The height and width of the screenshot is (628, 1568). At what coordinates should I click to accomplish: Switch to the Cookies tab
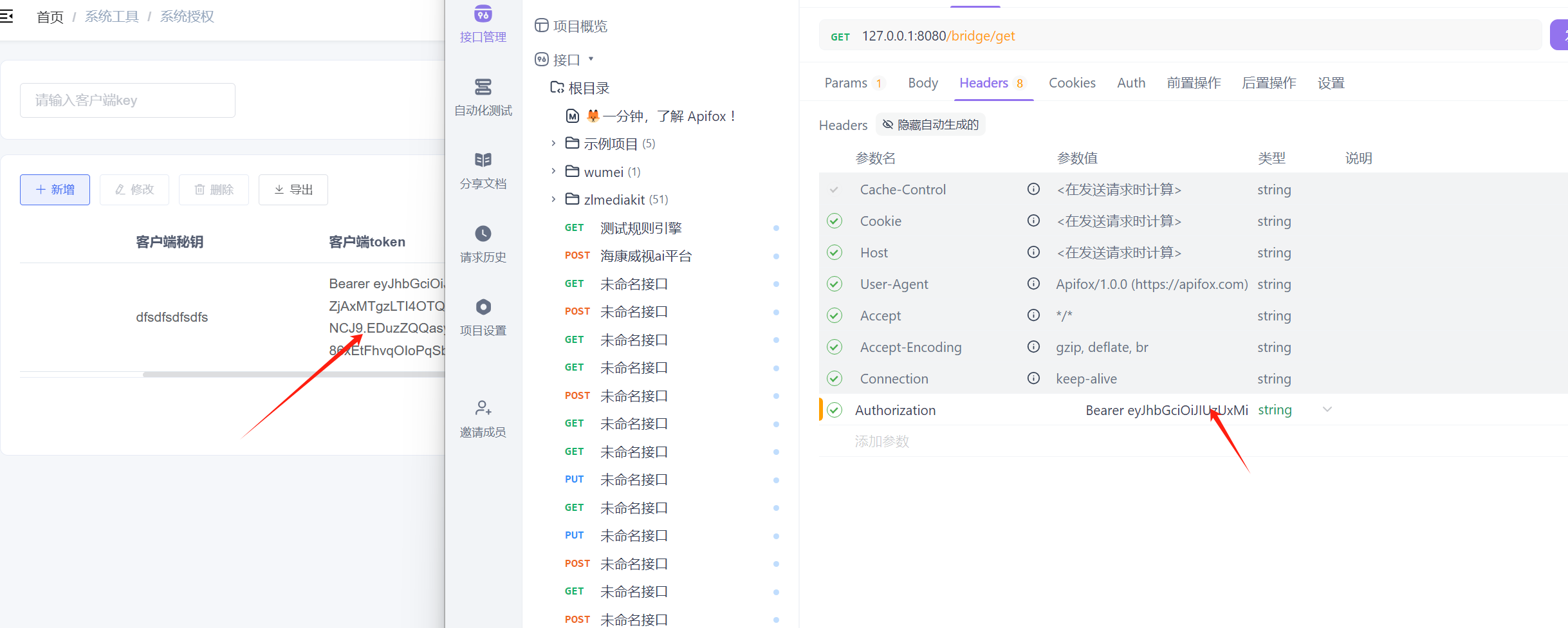[1072, 83]
